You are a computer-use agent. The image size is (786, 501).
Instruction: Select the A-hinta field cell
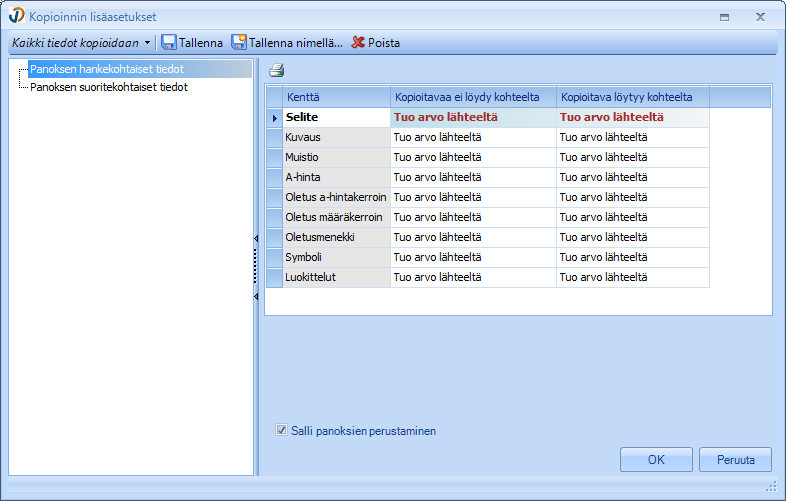point(336,178)
